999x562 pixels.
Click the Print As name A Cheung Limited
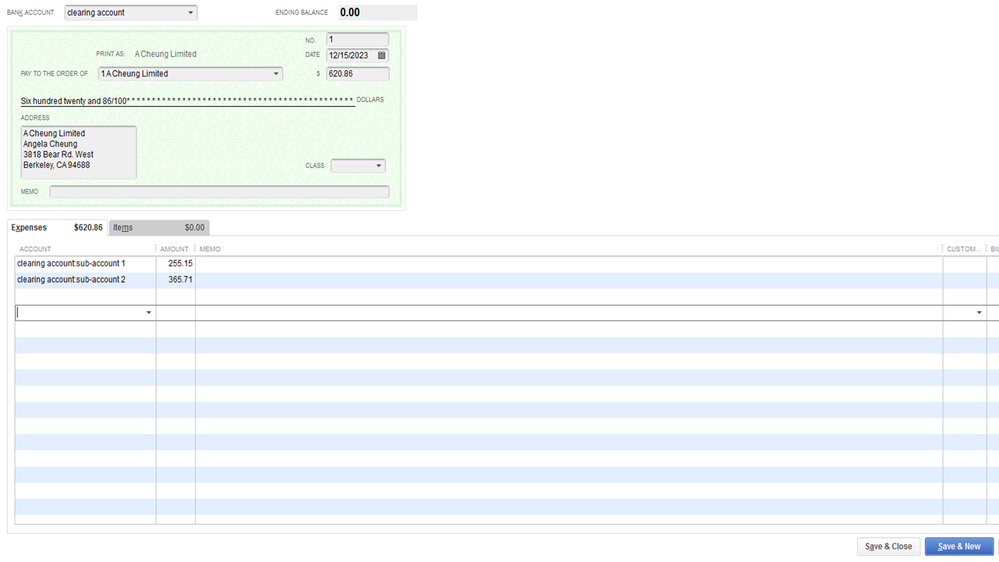tap(165, 54)
